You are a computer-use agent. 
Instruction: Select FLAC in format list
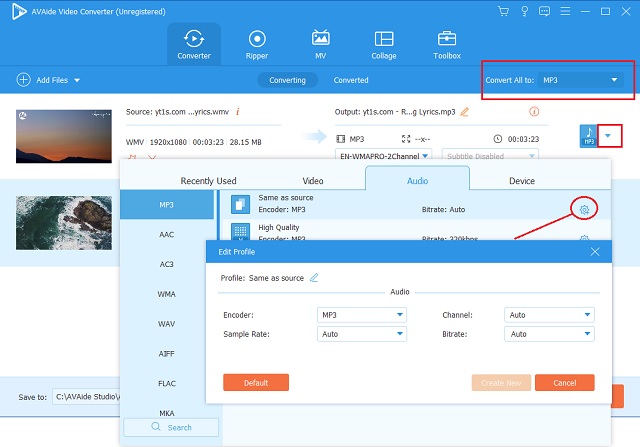click(x=167, y=383)
